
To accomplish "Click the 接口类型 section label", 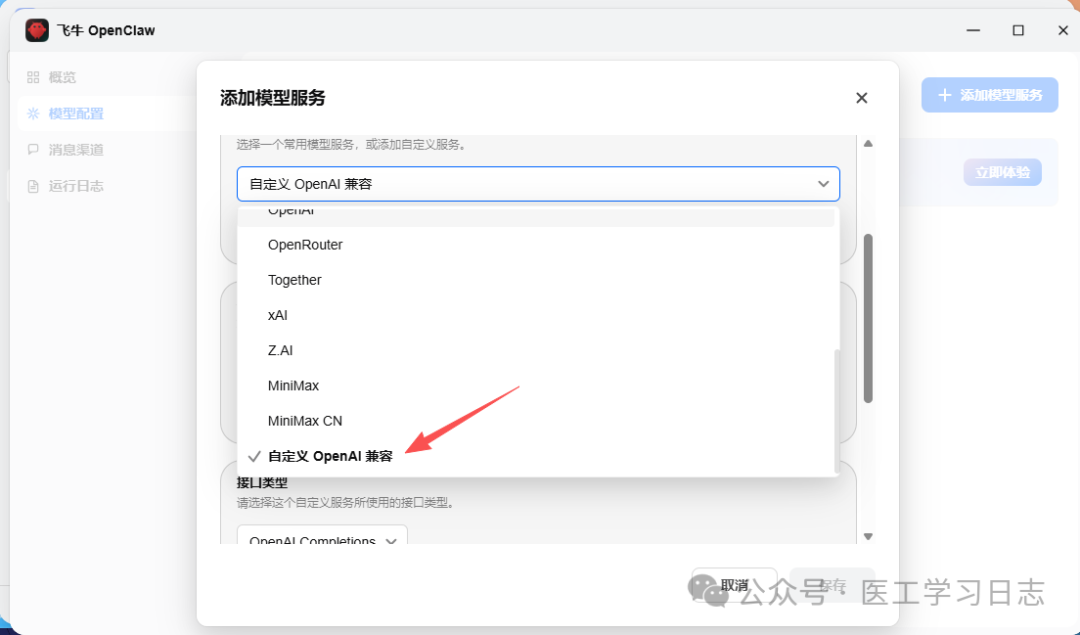I will [x=262, y=482].
